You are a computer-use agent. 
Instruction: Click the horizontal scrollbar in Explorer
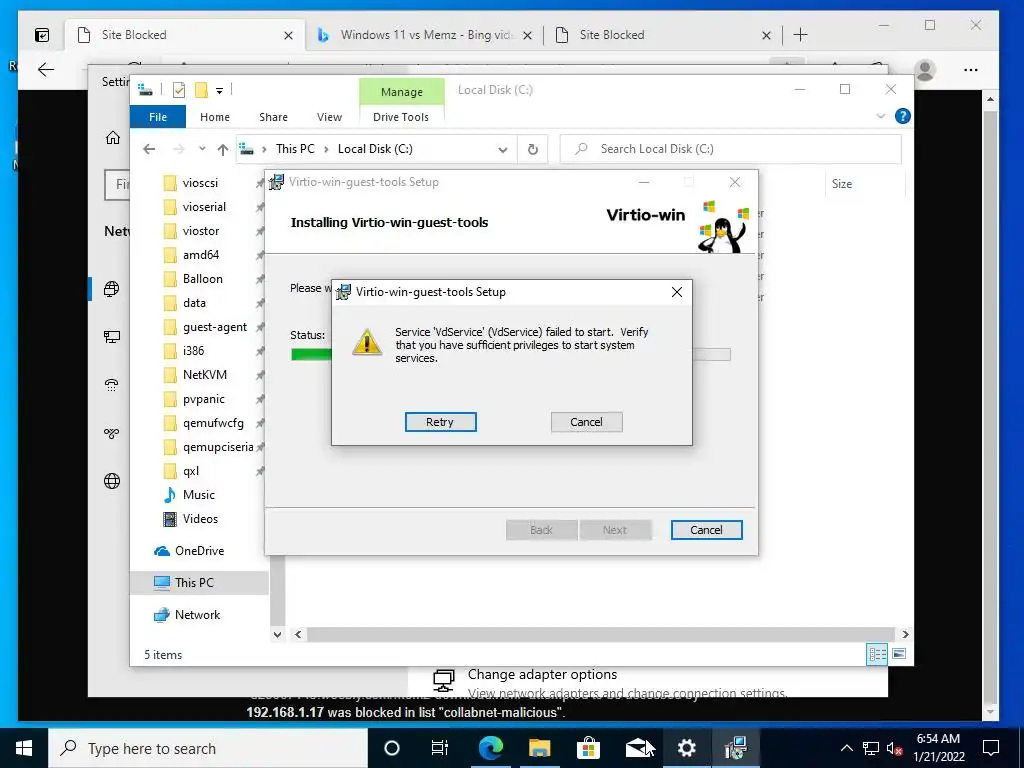click(x=600, y=634)
